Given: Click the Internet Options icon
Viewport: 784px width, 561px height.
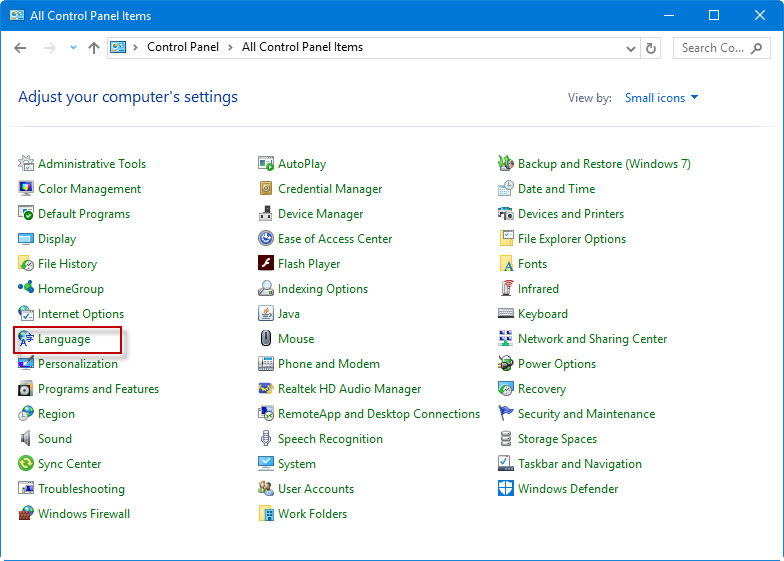Looking at the screenshot, I should [x=26, y=314].
